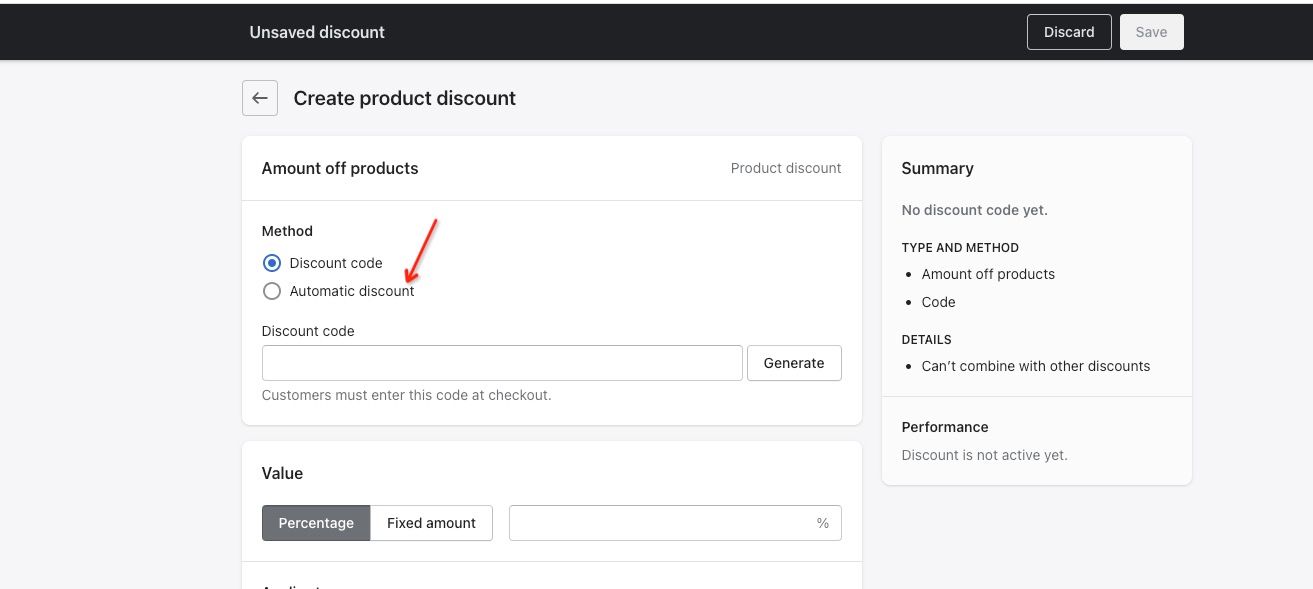
Task: Click the back arrow icon
Action: [260, 98]
